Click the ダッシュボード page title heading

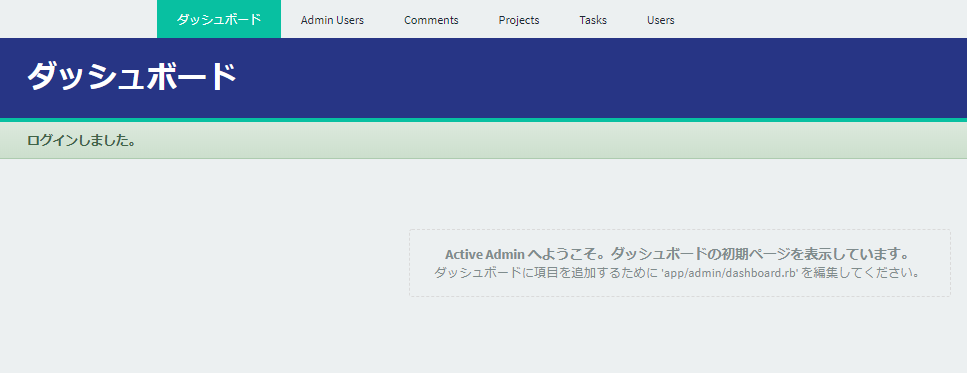point(132,77)
